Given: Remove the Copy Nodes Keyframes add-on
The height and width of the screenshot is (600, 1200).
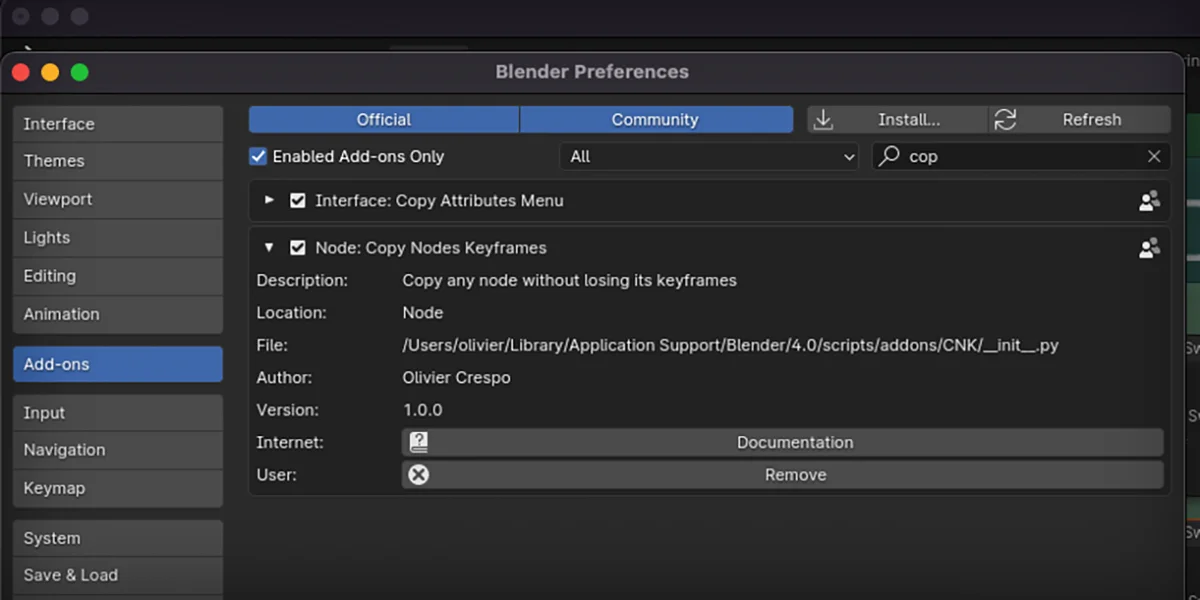Looking at the screenshot, I should coord(795,474).
